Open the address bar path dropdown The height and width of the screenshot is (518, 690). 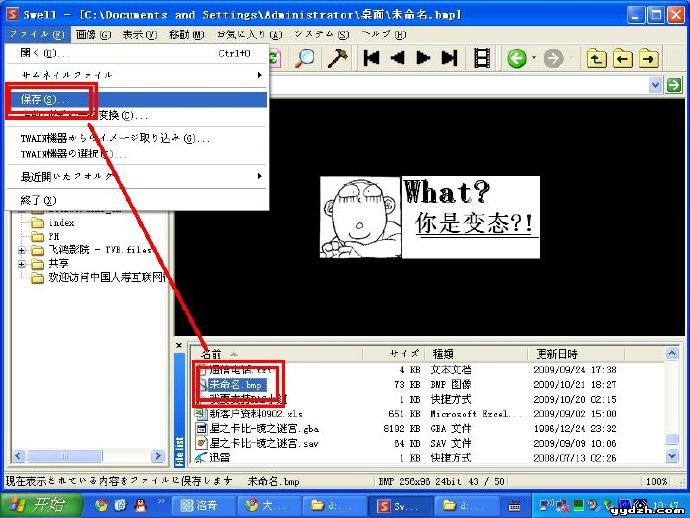click(657, 86)
